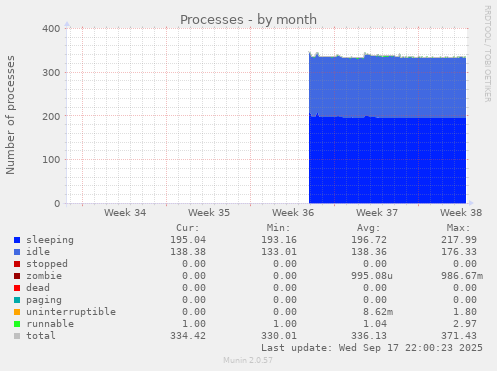Screen dimensions: 497x371
Task: Click idle maximum value 176.33
Action: pyautogui.click(x=459, y=252)
